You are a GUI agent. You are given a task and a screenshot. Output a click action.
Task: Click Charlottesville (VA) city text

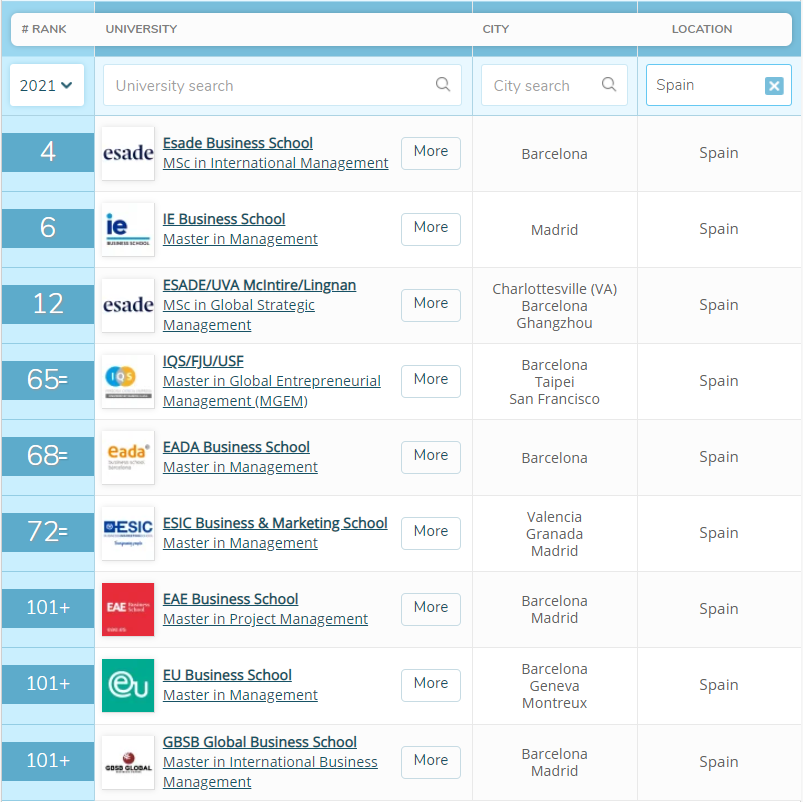[554, 289]
